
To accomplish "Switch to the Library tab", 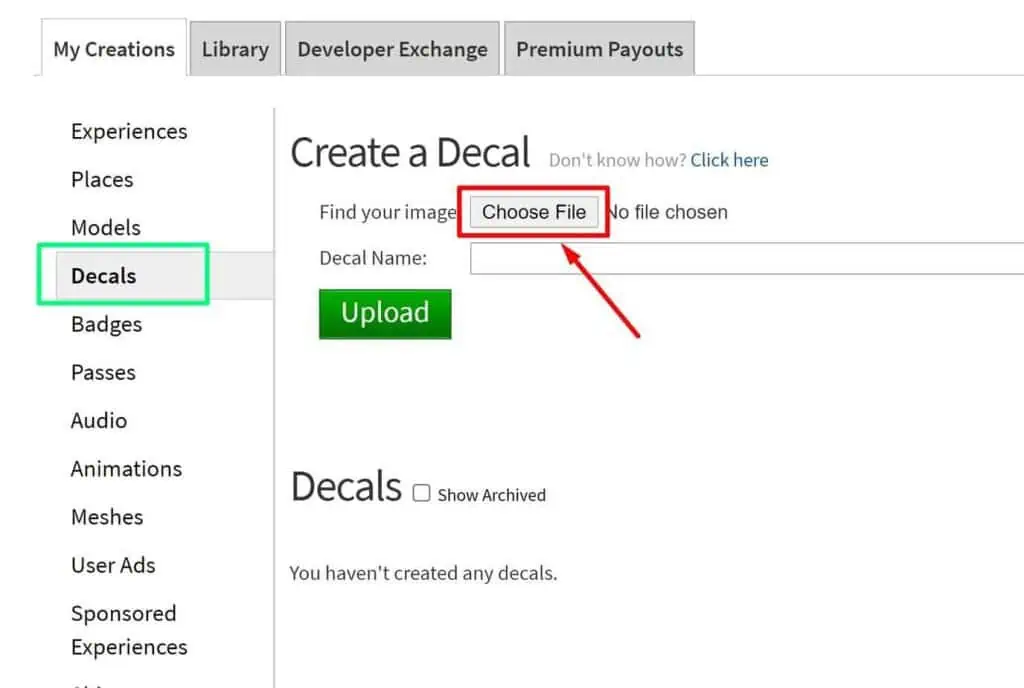I will coord(234,47).
